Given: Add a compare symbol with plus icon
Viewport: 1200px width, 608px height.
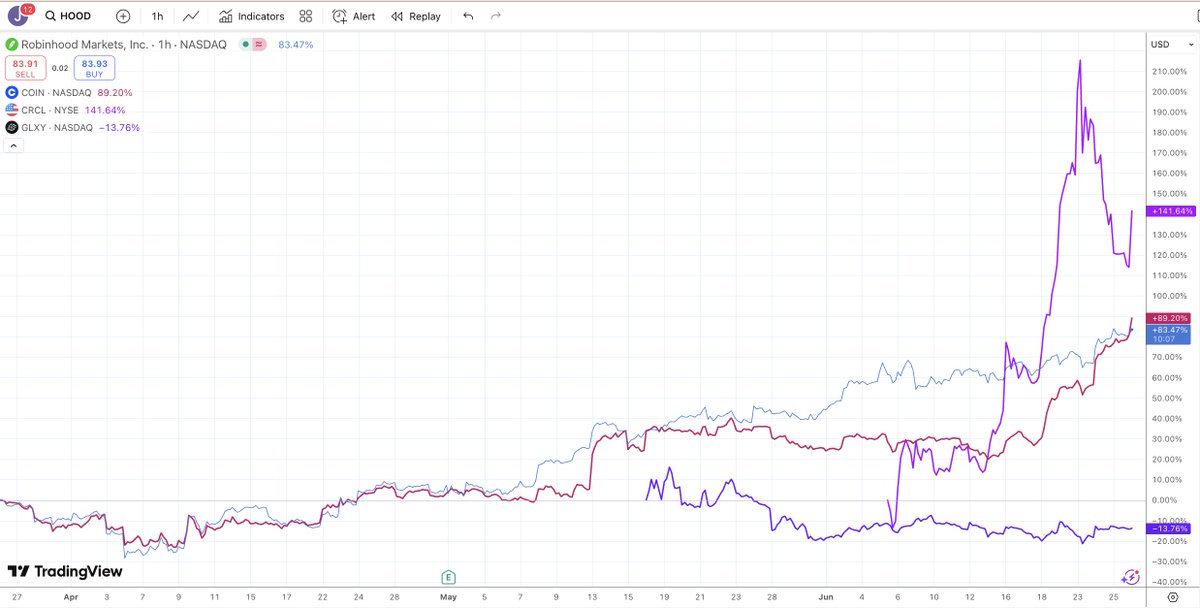Looking at the screenshot, I should (x=123, y=16).
